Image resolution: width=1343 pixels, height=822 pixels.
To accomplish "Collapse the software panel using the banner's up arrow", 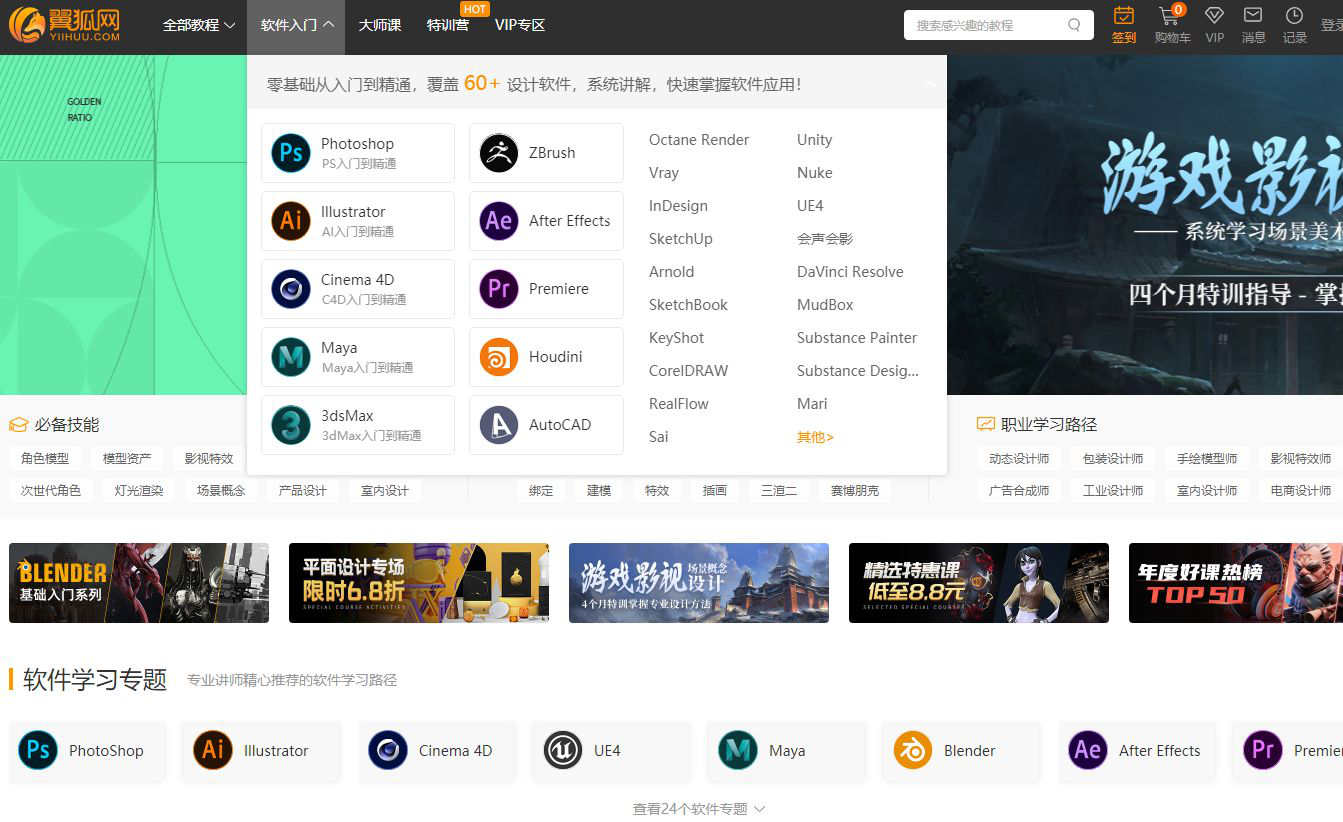I will click(931, 84).
